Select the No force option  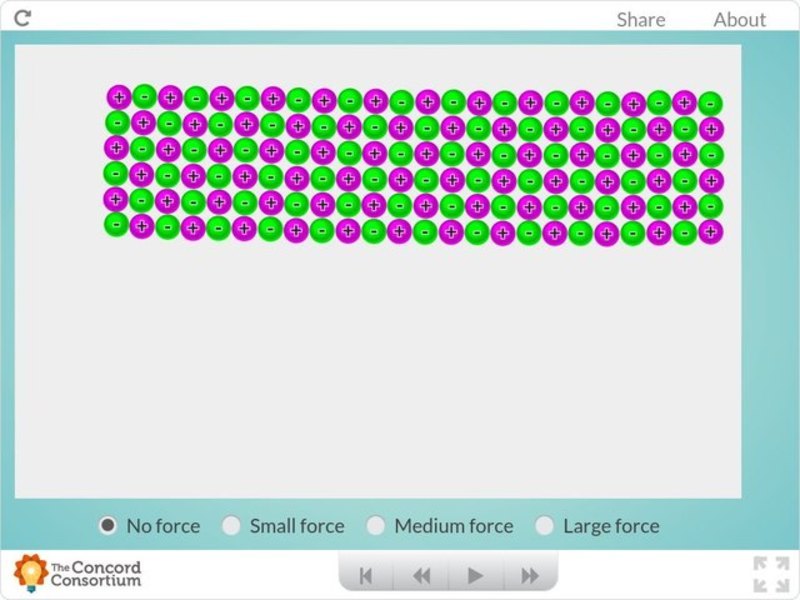point(107,525)
